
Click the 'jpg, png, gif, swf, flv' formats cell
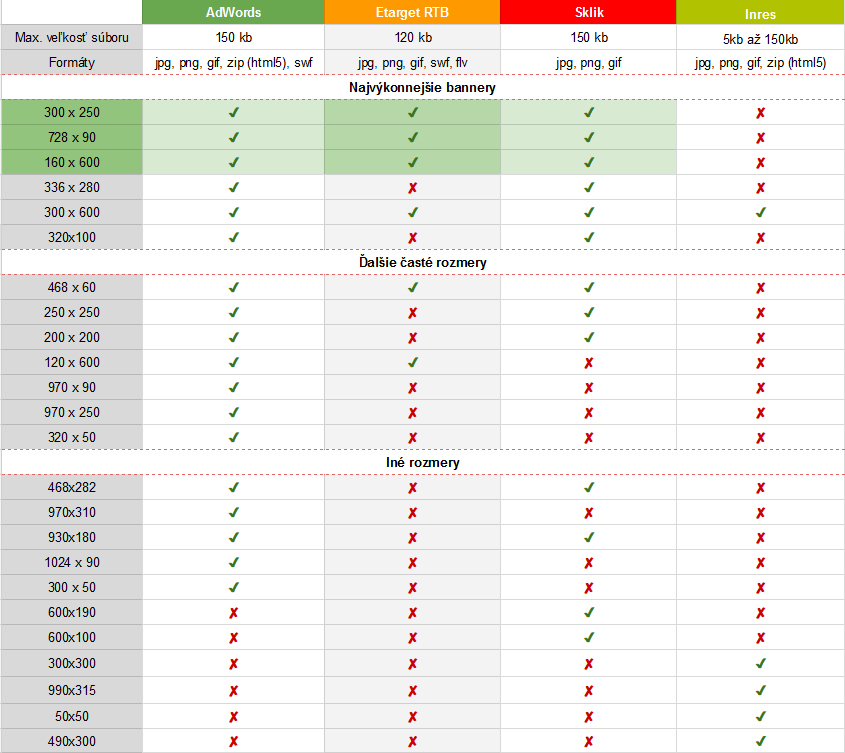412,63
